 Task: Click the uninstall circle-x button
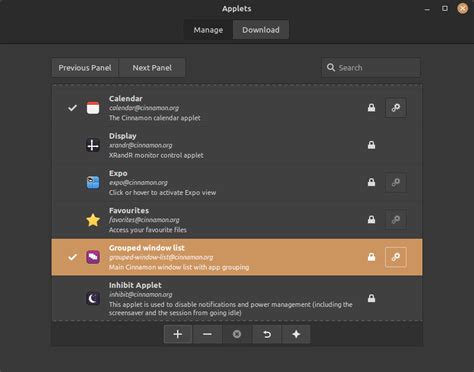point(237,334)
